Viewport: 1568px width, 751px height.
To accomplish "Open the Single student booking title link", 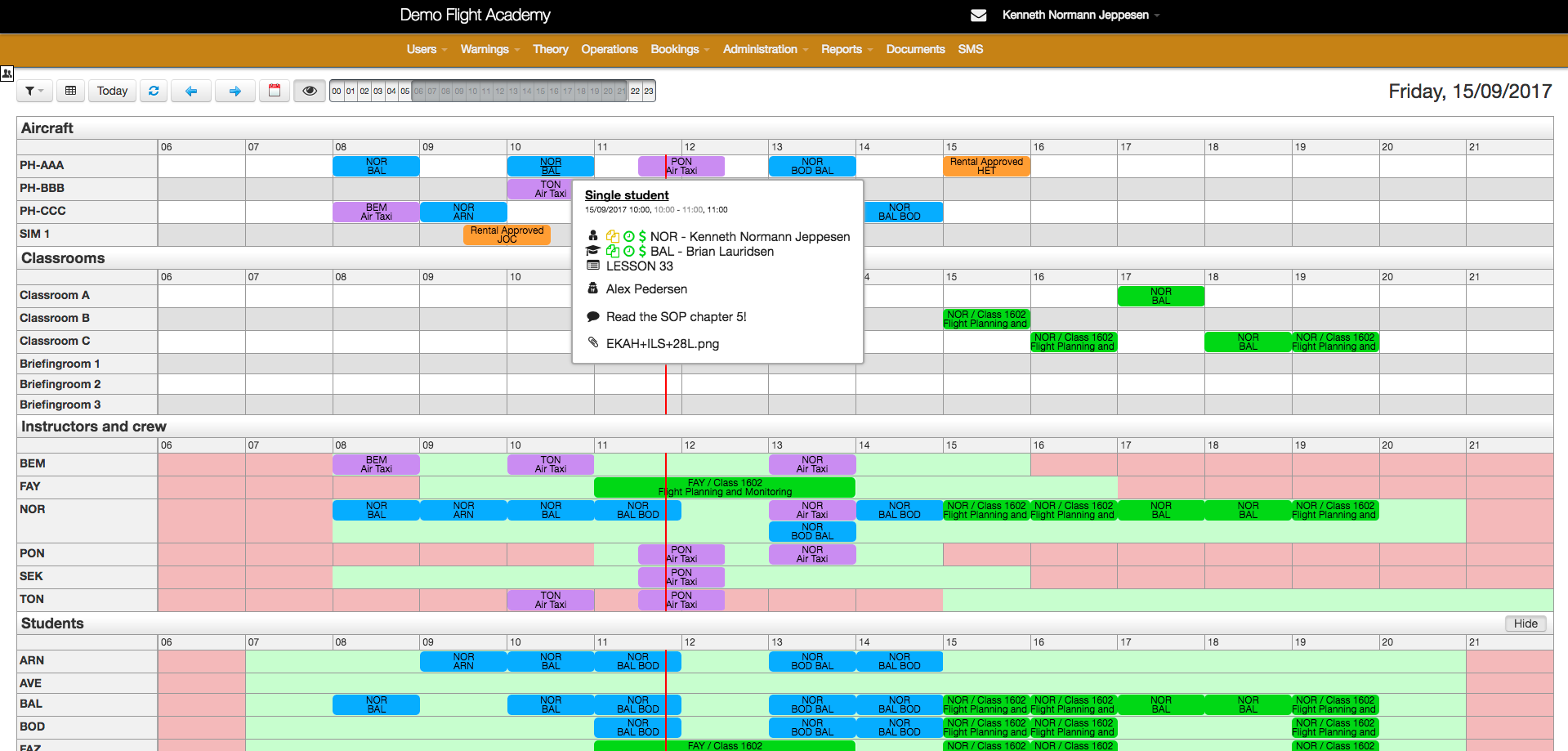I will click(627, 195).
